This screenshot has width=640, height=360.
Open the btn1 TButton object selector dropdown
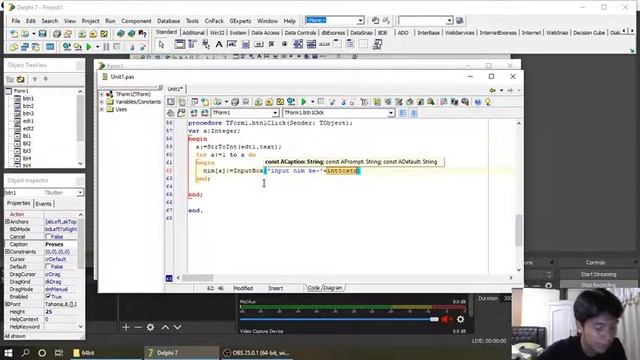coord(80,192)
